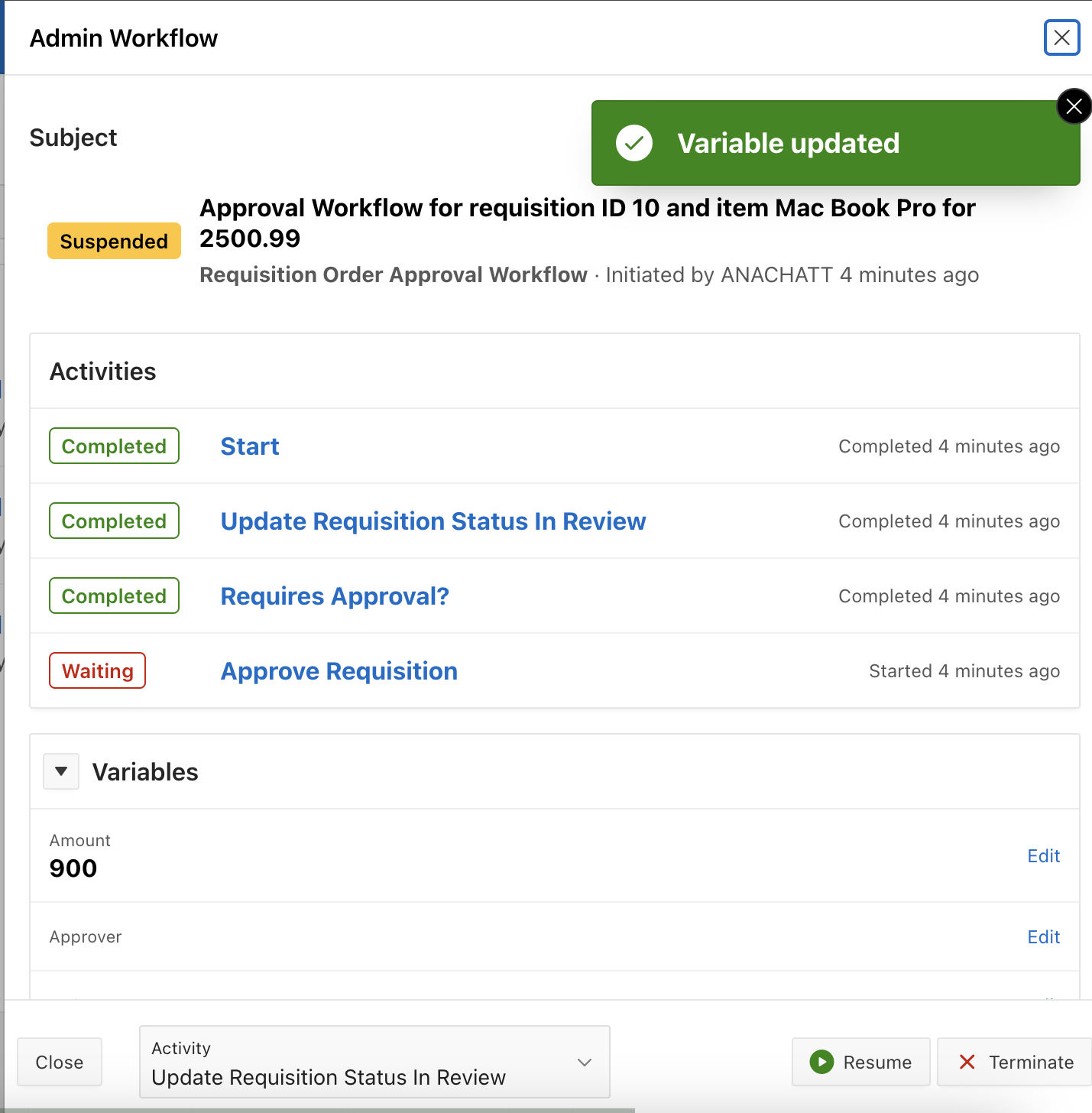This screenshot has height=1113, width=1092.
Task: Open the Start activity link
Action: point(250,446)
